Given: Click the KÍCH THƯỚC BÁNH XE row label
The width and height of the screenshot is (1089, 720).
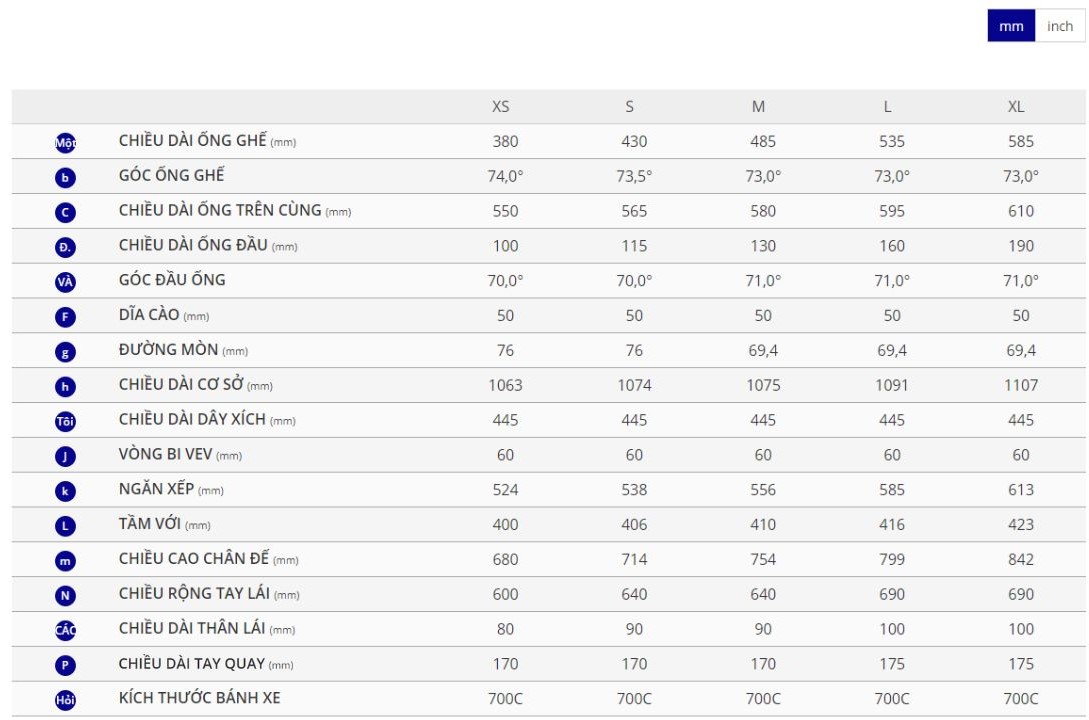Looking at the screenshot, I should 199,698.
